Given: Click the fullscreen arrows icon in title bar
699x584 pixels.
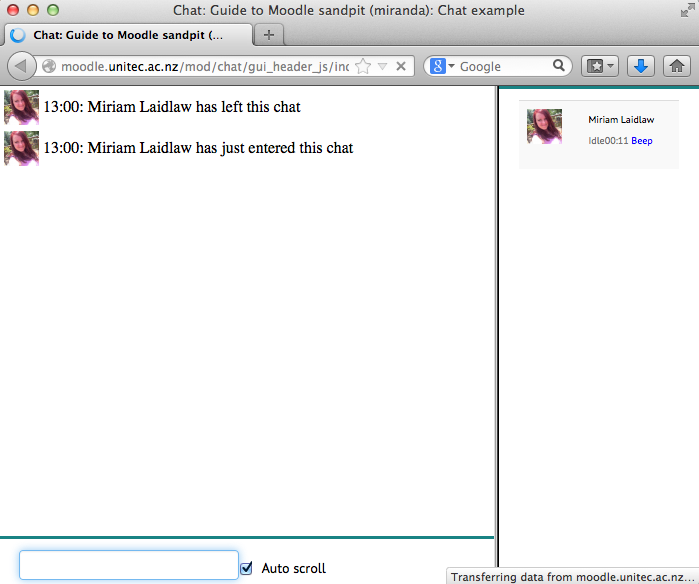Looking at the screenshot, I should 687,10.
